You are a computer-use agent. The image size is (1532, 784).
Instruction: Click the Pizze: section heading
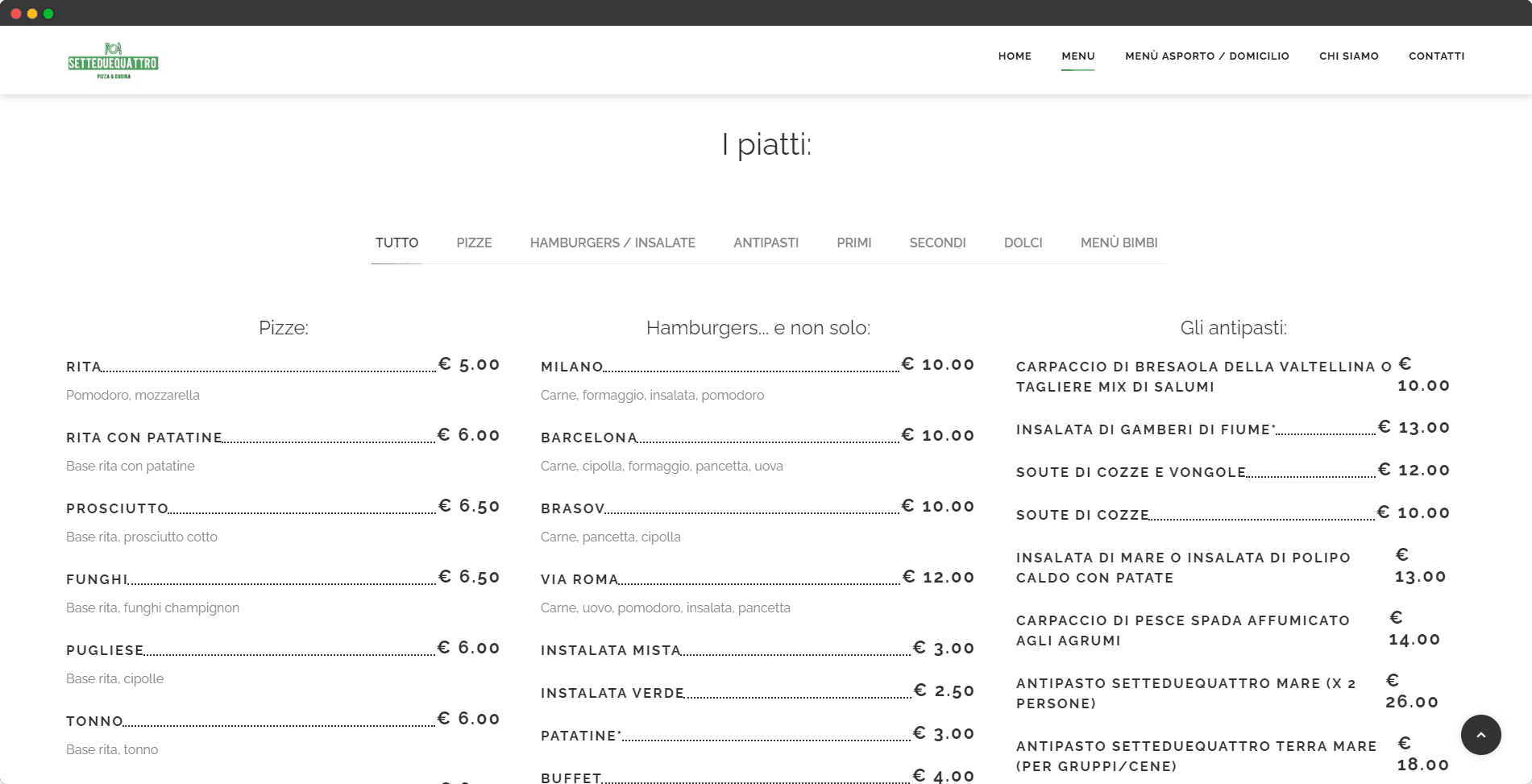coord(283,328)
